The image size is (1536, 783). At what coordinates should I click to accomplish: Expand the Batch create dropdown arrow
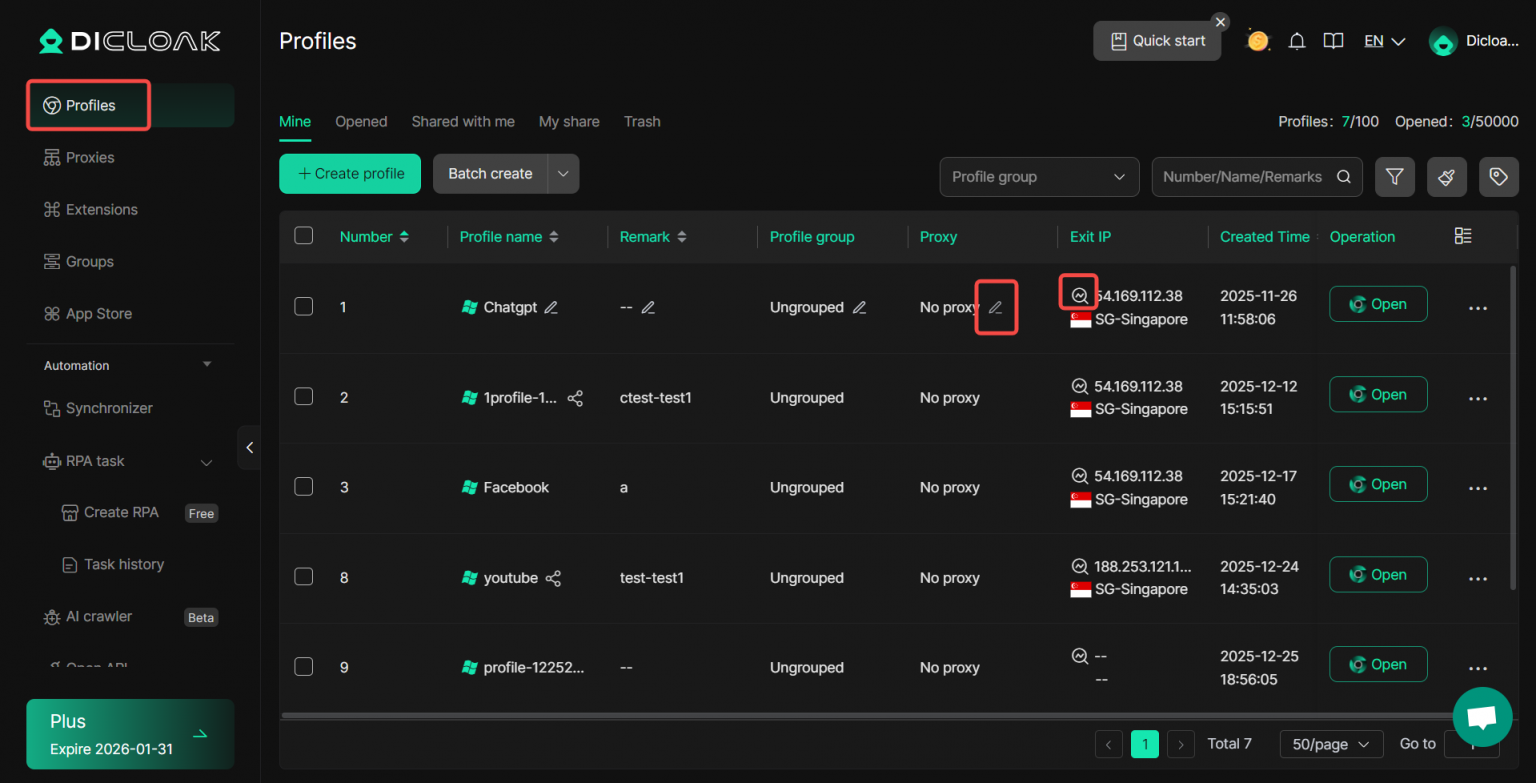(563, 173)
